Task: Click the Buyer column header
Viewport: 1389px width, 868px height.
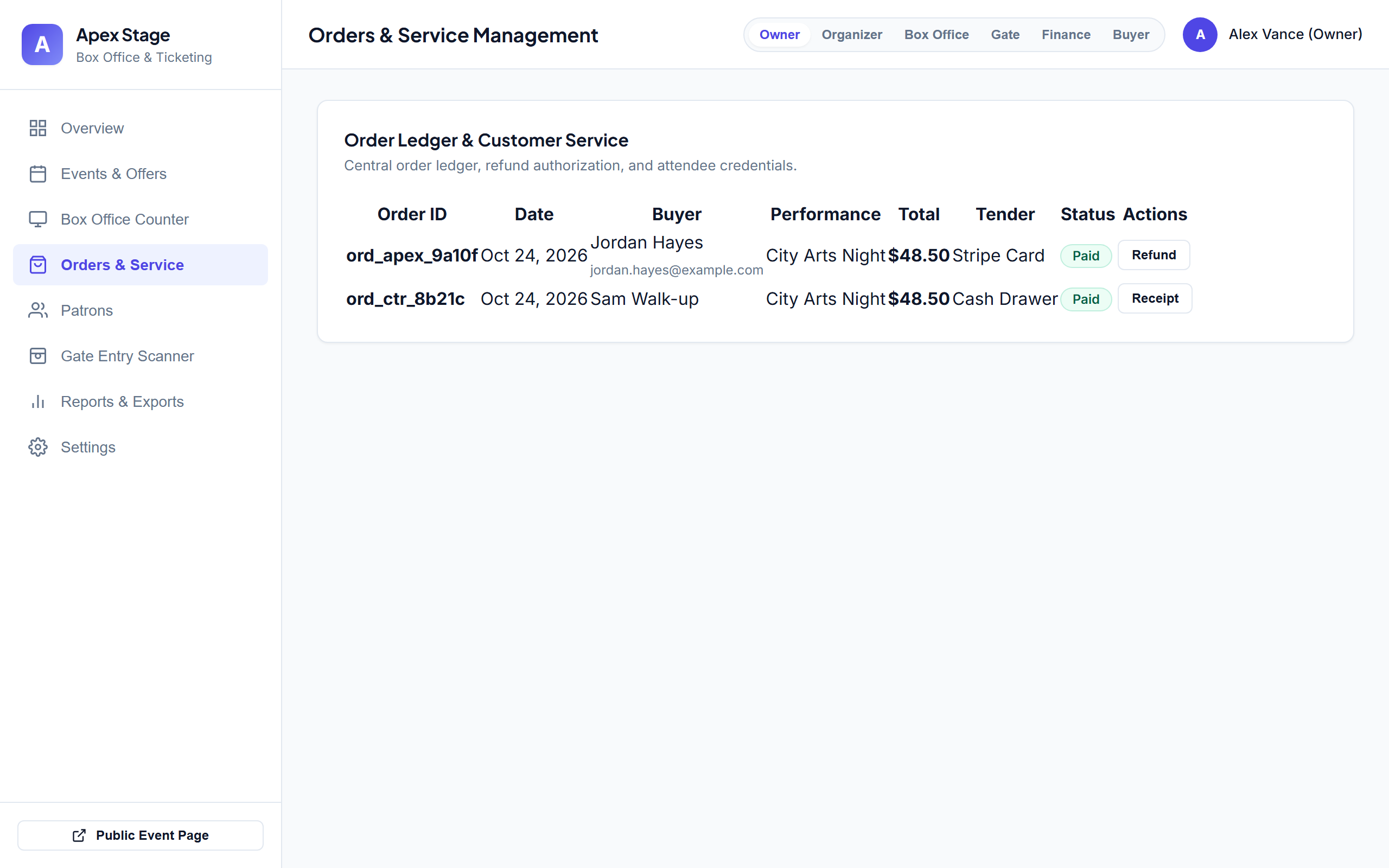Action: [x=677, y=214]
